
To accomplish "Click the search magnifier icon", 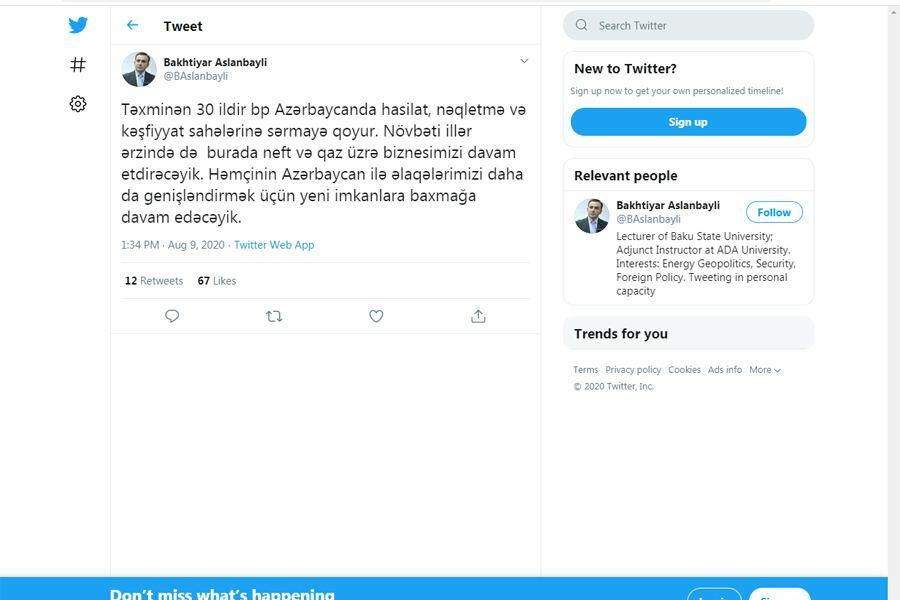I will pos(581,25).
